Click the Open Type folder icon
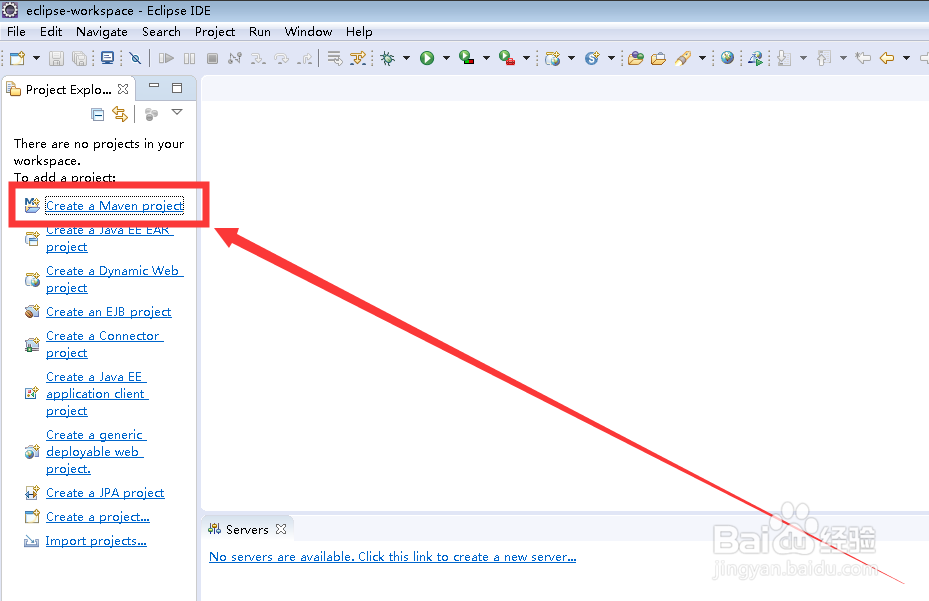This screenshot has height=601, width=929. coord(636,58)
